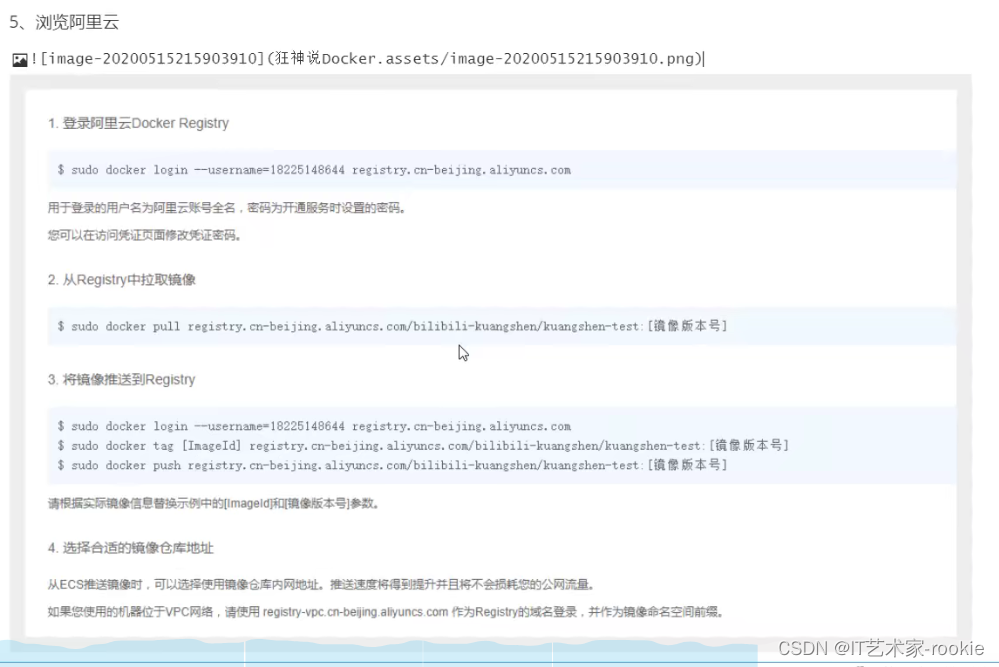Click the heading '1. 登录阿里云Docker Registry'
This screenshot has width=999, height=667.
pyautogui.click(x=138, y=123)
